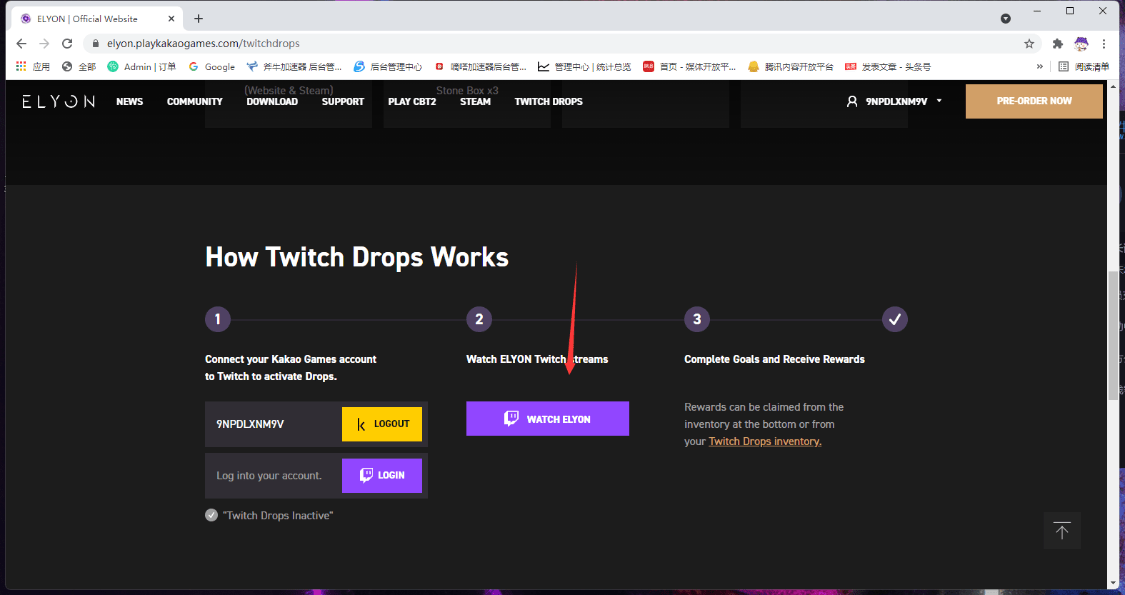The image size is (1125, 595).
Task: Open Chrome three-dot menu
Action: coord(1104,44)
